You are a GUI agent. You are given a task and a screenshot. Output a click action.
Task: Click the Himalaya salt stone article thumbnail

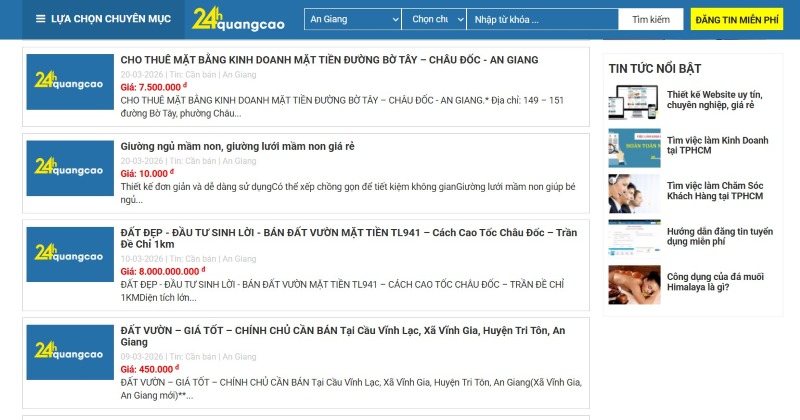click(634, 285)
